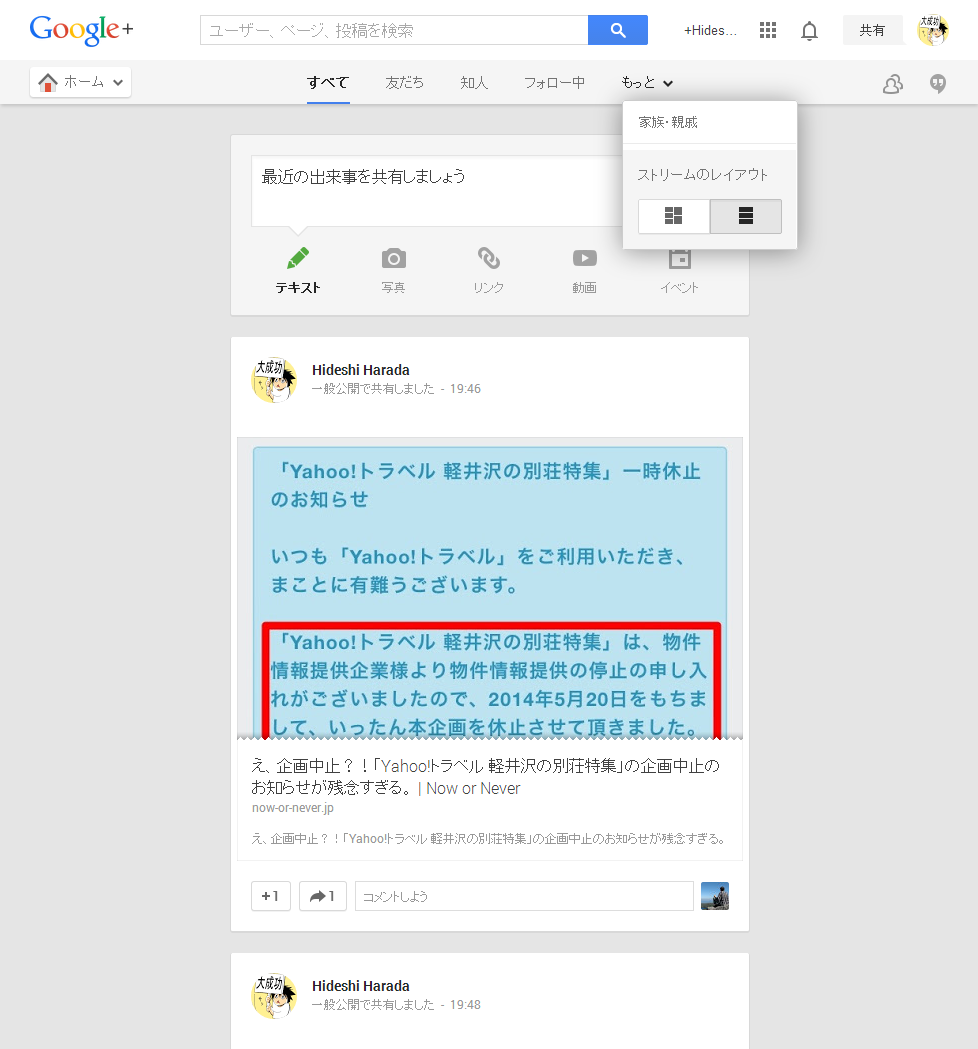The image size is (978, 1049).
Task: Switch to the 友だち tab
Action: coord(404,83)
